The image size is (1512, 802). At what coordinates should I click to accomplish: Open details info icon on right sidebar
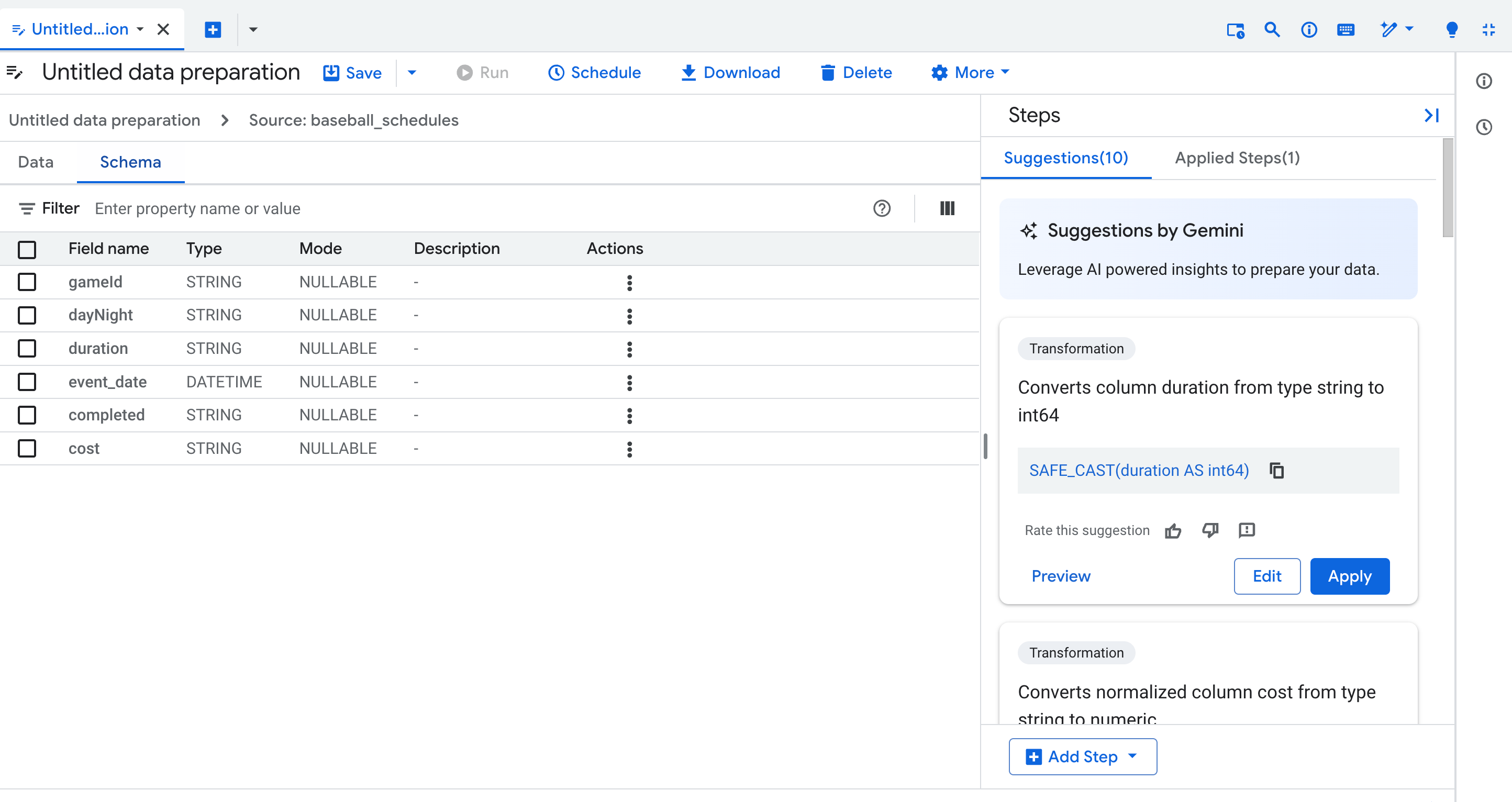click(x=1483, y=81)
